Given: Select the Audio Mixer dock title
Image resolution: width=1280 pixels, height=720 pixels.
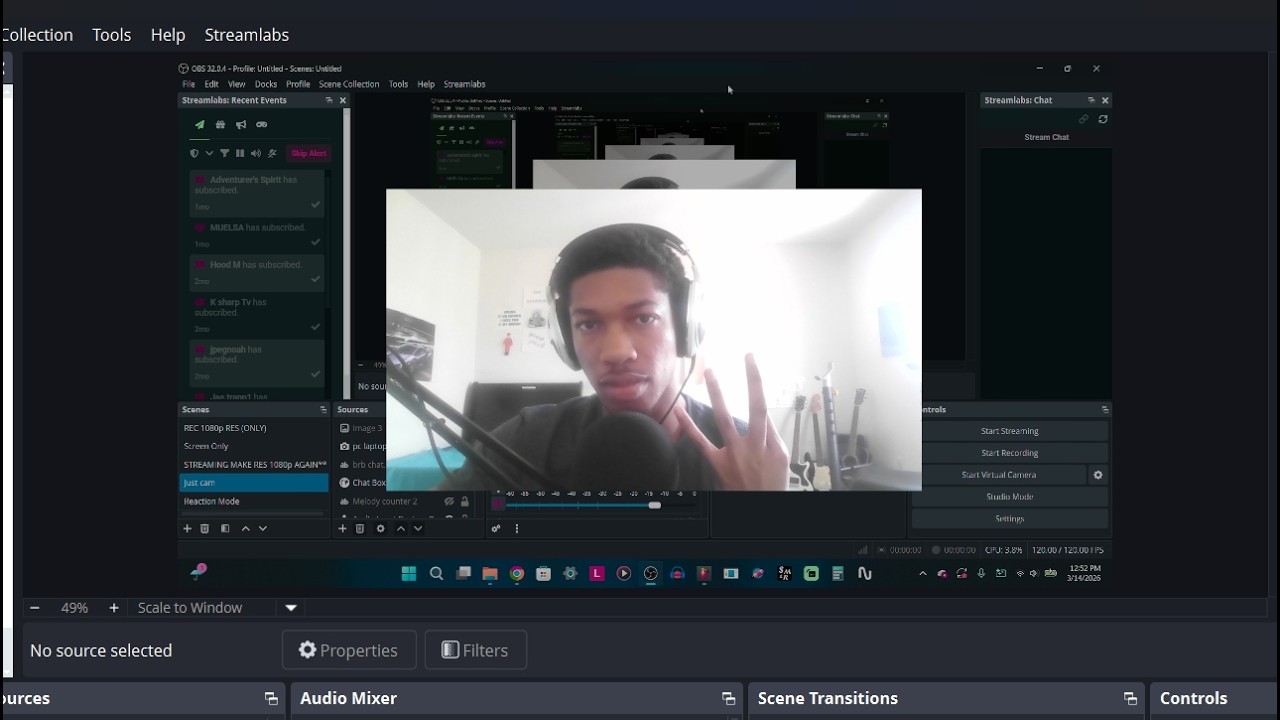Looking at the screenshot, I should (349, 698).
